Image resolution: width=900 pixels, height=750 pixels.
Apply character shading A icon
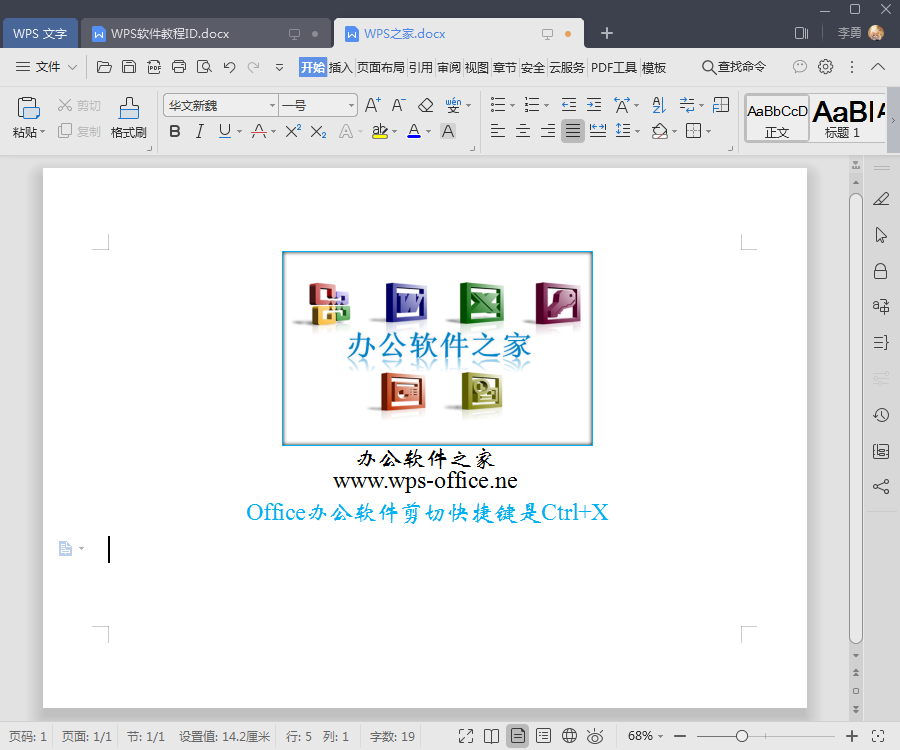point(448,131)
